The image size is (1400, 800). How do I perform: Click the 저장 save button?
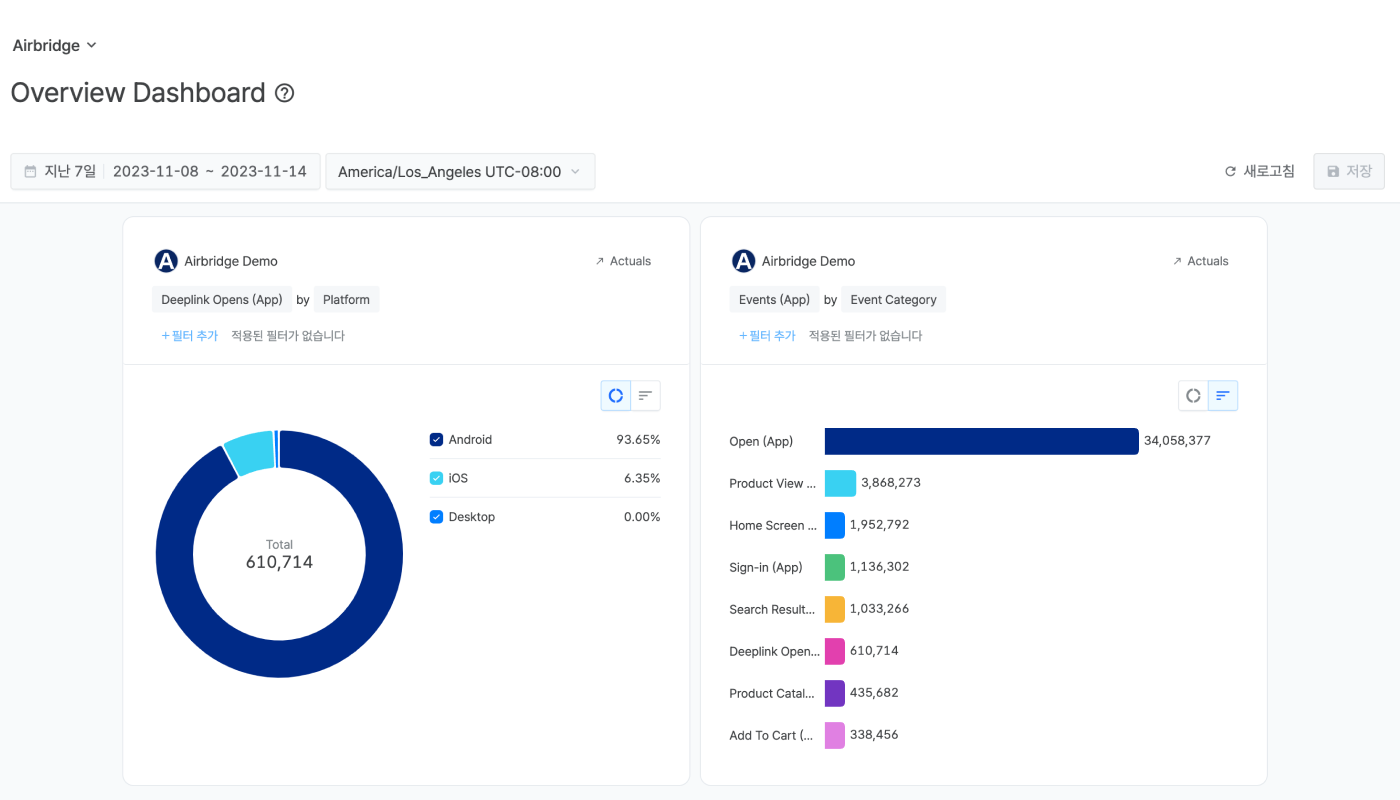tap(1349, 171)
